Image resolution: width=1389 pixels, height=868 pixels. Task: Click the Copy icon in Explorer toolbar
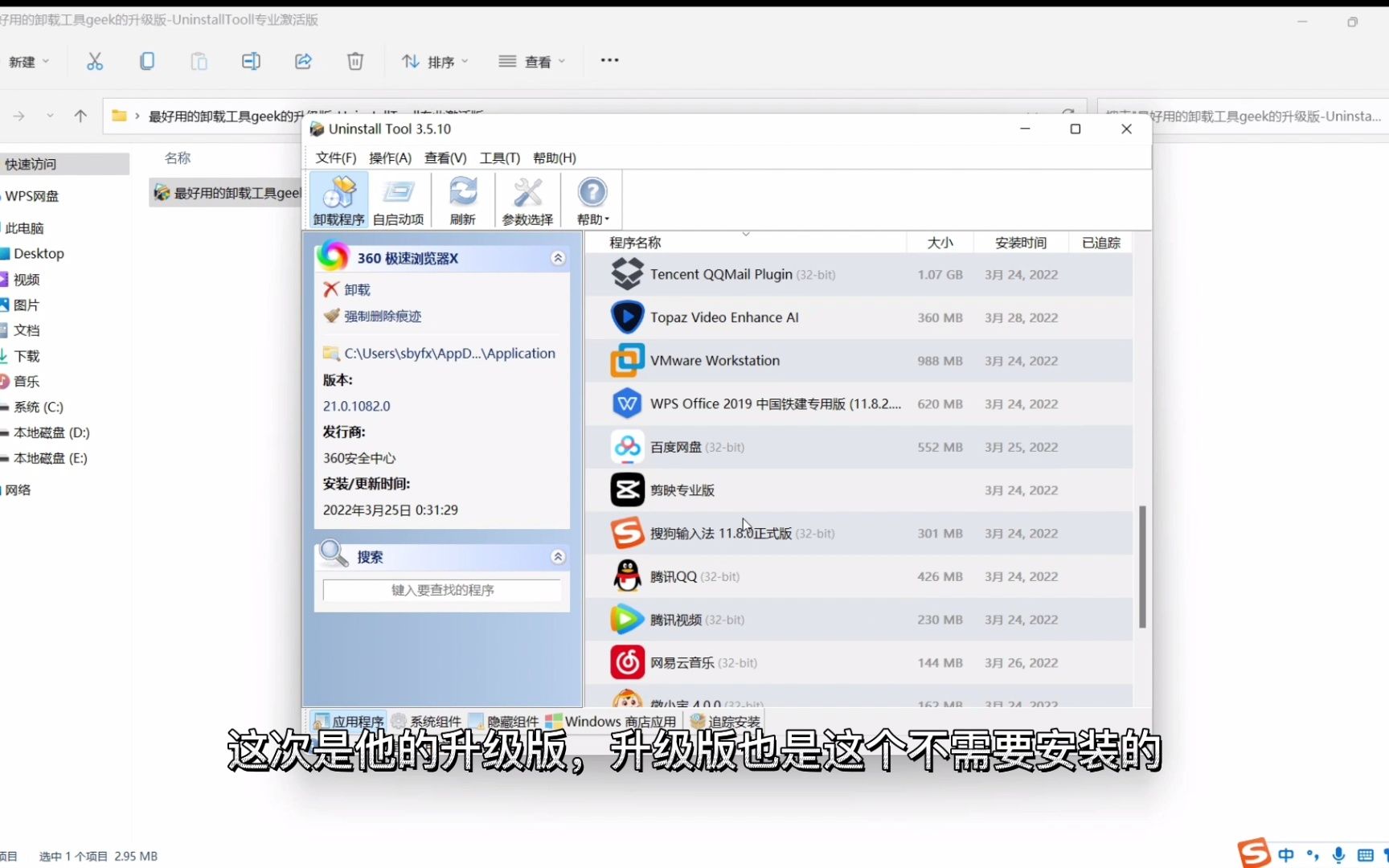click(x=147, y=61)
